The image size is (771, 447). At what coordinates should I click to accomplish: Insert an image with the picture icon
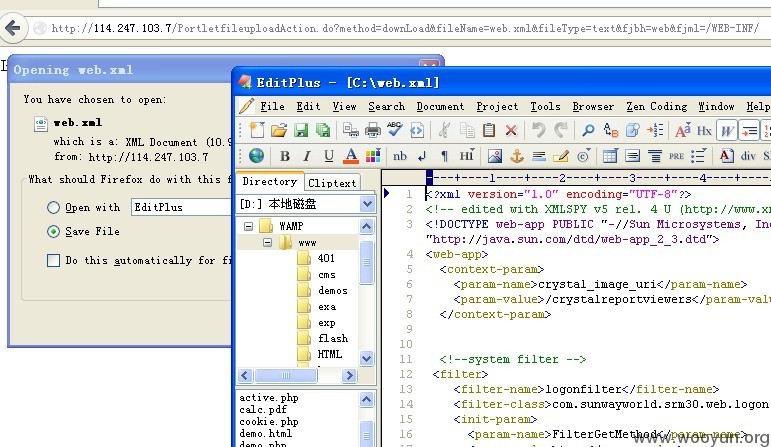point(495,156)
